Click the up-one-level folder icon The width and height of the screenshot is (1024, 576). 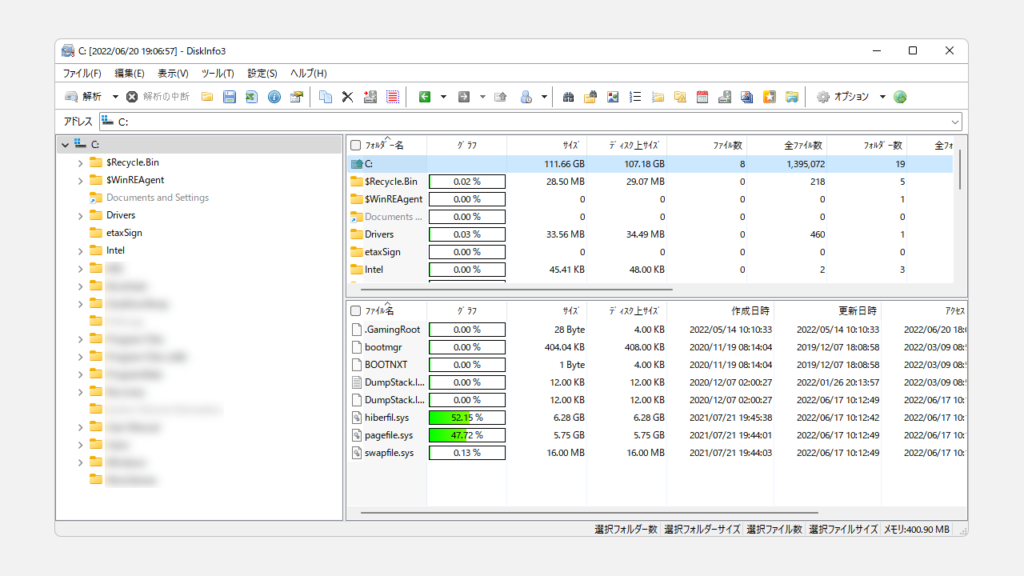click(x=501, y=97)
